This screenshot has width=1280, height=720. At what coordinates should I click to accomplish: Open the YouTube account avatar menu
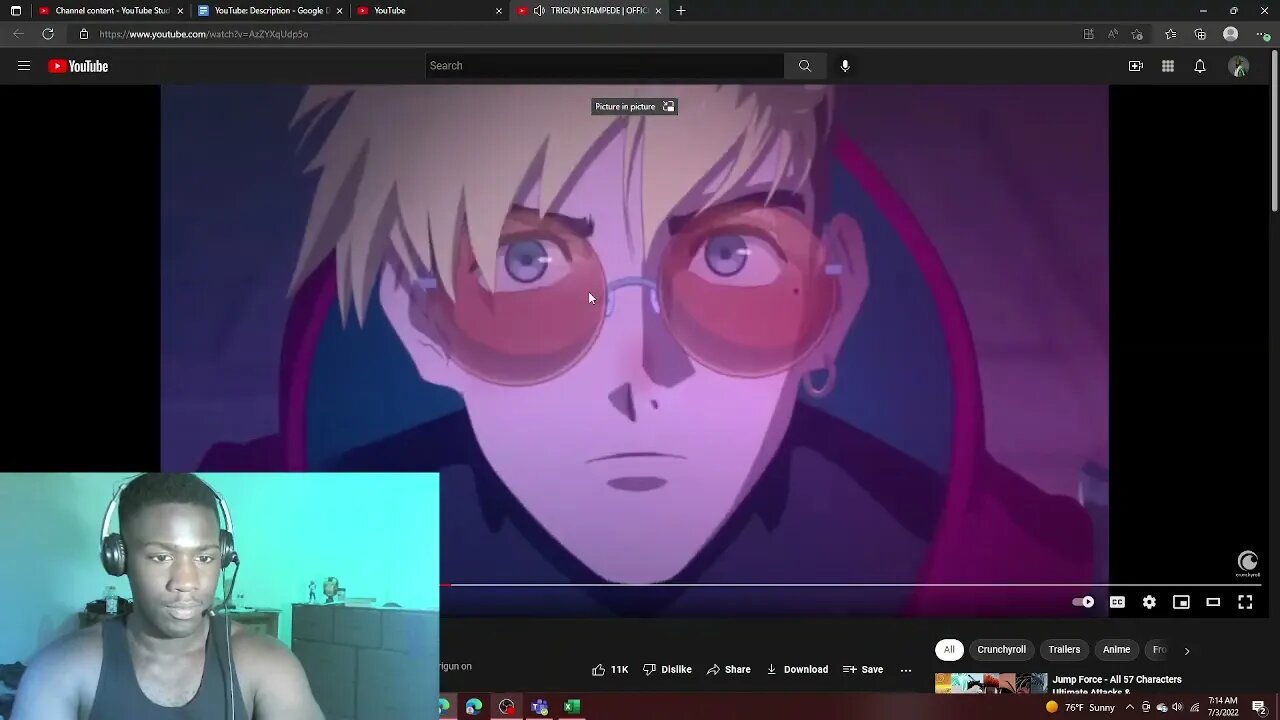[1238, 66]
